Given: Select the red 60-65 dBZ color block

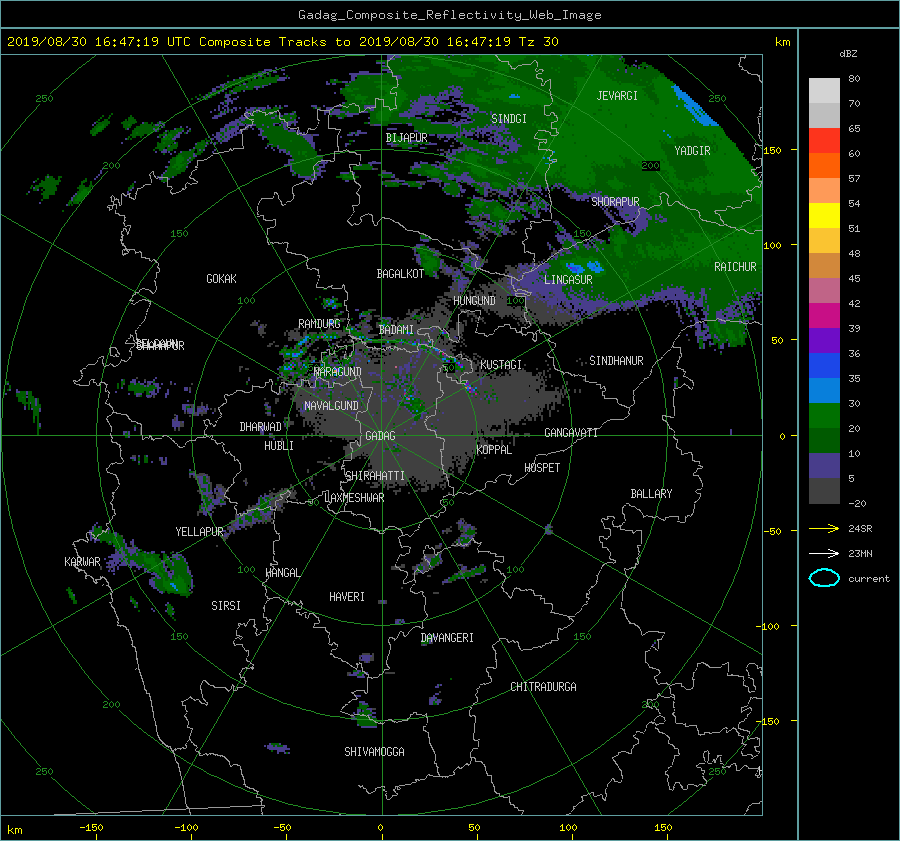Looking at the screenshot, I should (824, 141).
